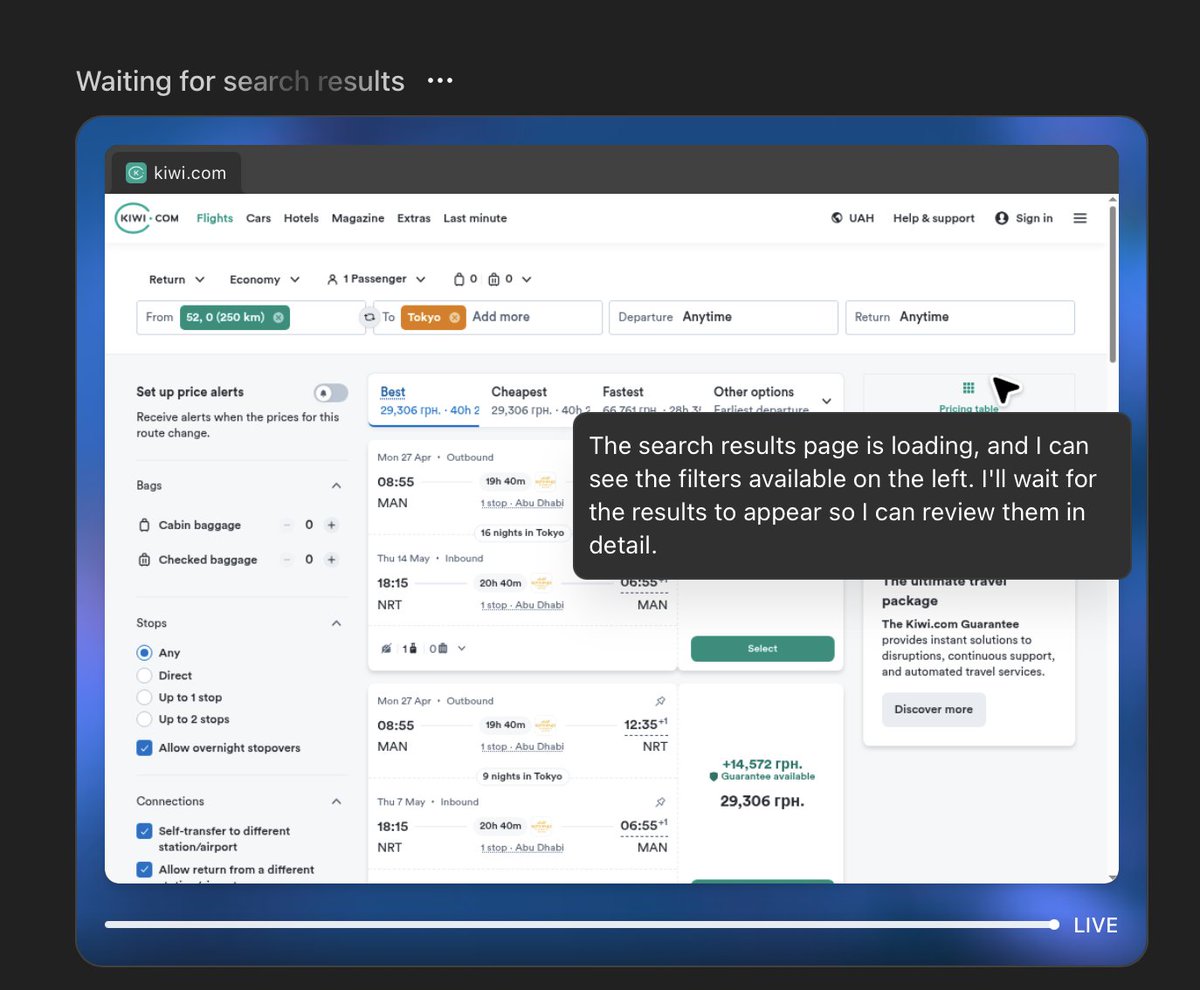Open the Extras nav item
This screenshot has width=1200, height=990.
coord(414,218)
